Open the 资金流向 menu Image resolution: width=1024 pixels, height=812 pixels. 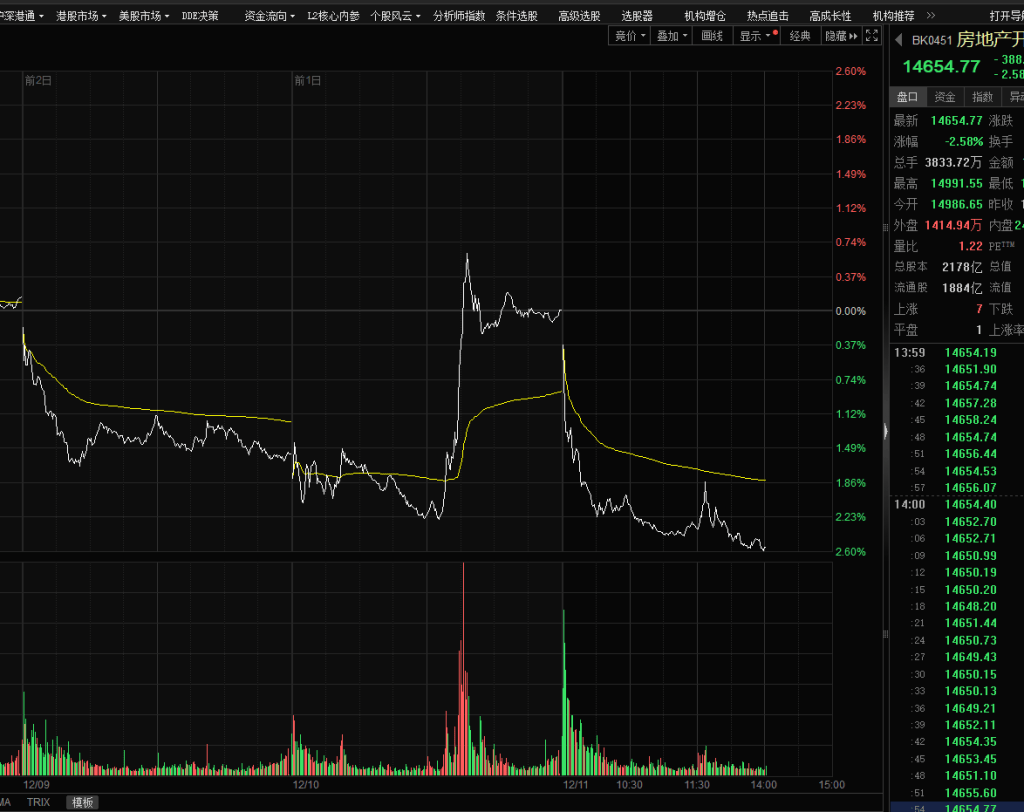pos(270,16)
